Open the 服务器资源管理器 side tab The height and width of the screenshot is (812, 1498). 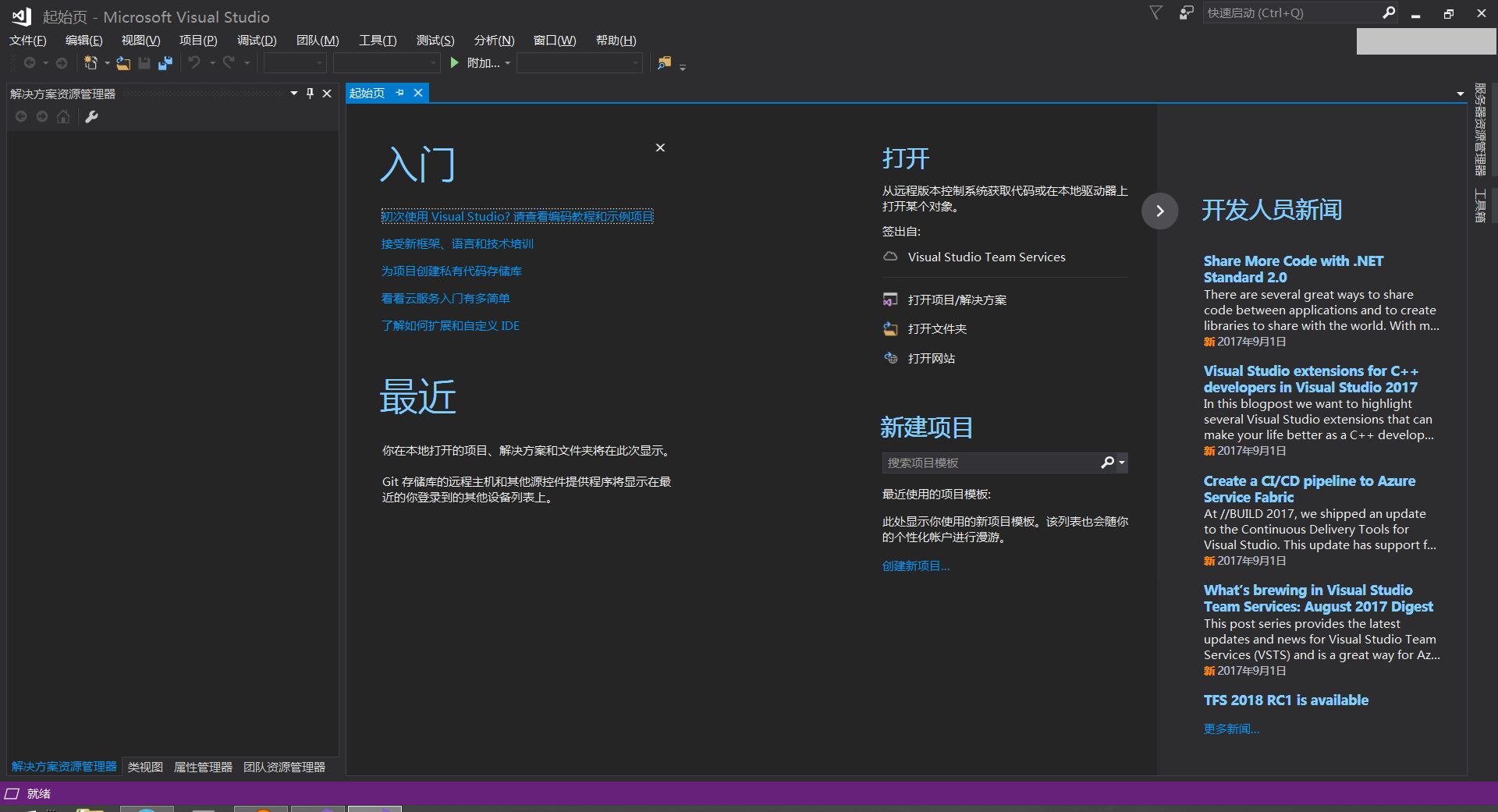[1480, 129]
